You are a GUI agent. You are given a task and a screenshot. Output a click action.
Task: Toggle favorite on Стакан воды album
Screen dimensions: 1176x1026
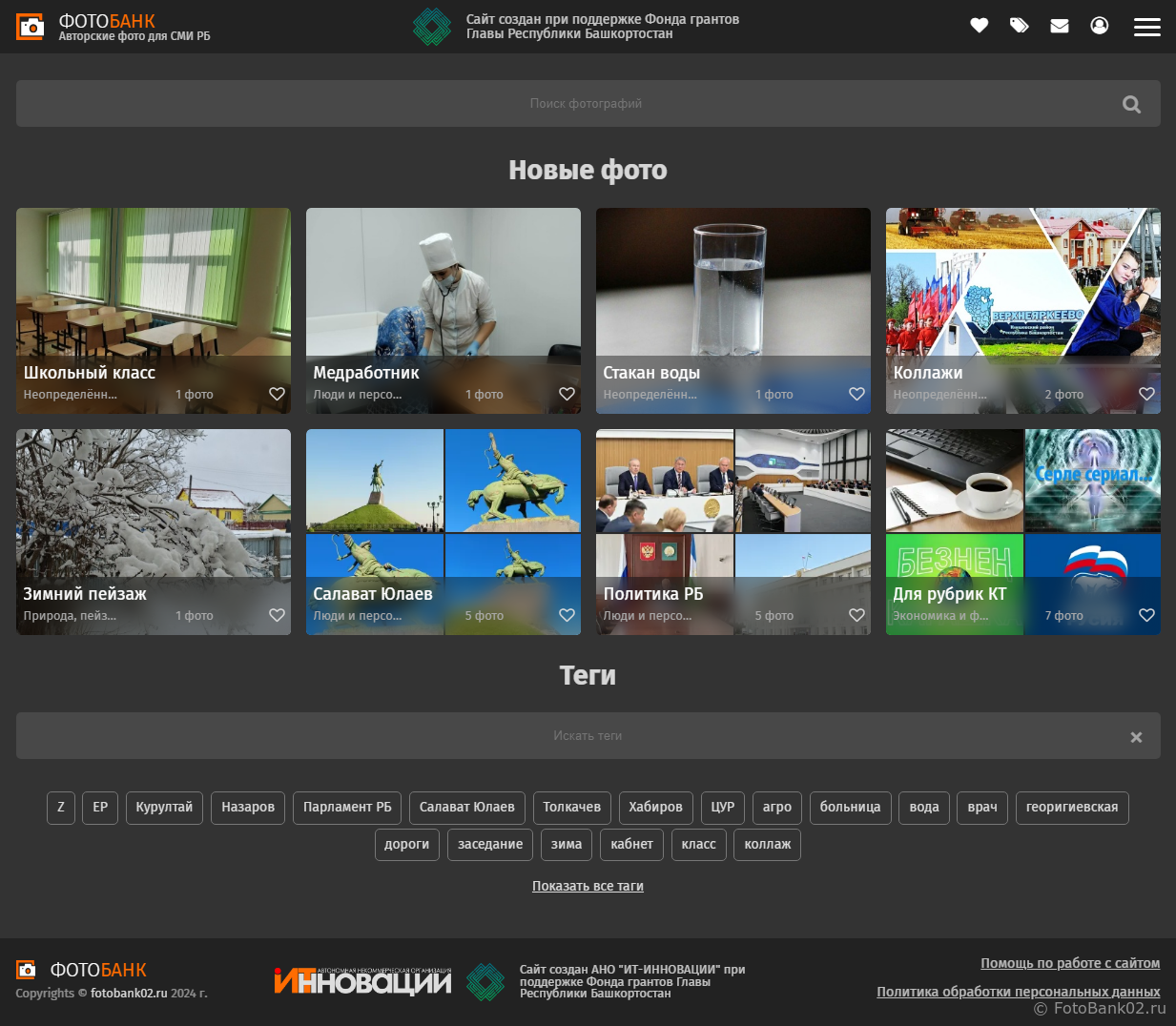pos(856,394)
